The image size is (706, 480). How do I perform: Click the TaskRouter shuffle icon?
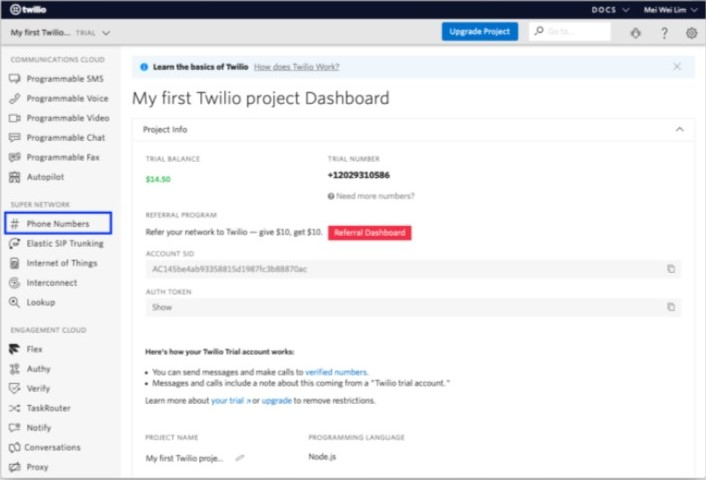[15, 408]
